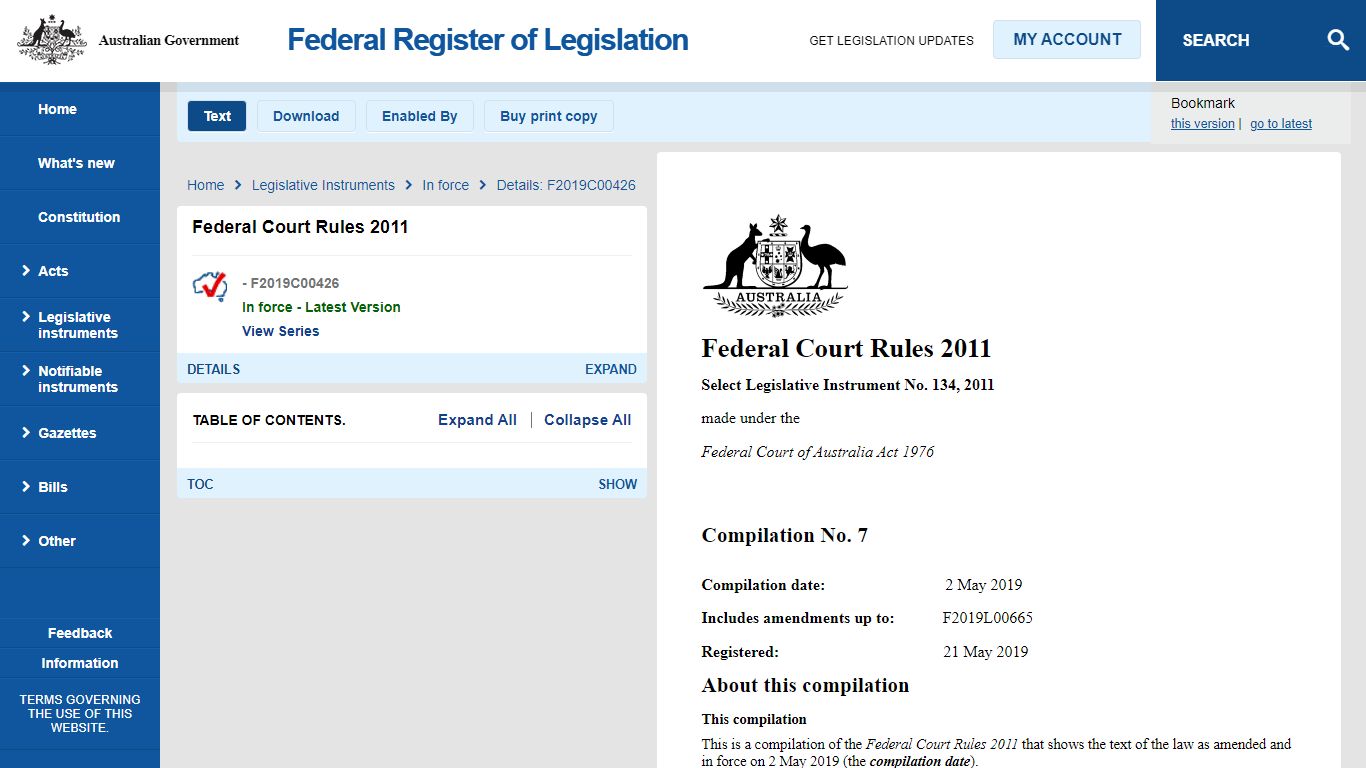Click 'F2019L00665' amendment value
Viewport: 1366px width, 768px height.
click(x=987, y=618)
